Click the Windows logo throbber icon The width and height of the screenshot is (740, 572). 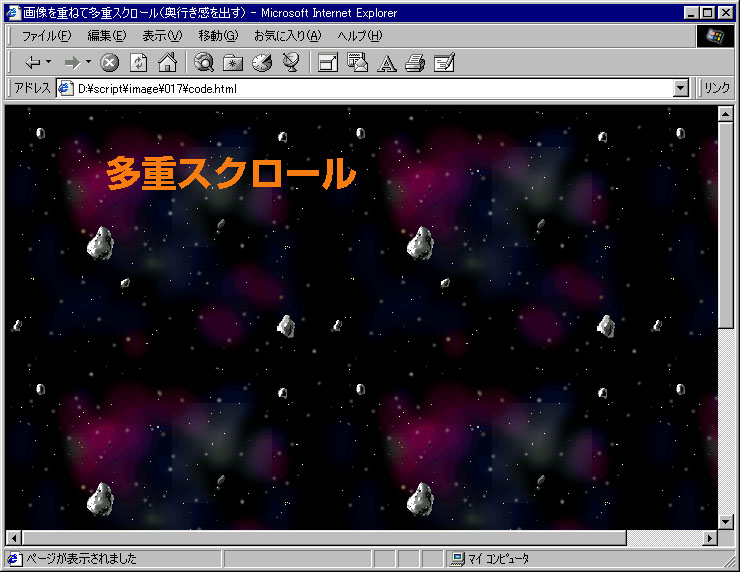tap(715, 36)
